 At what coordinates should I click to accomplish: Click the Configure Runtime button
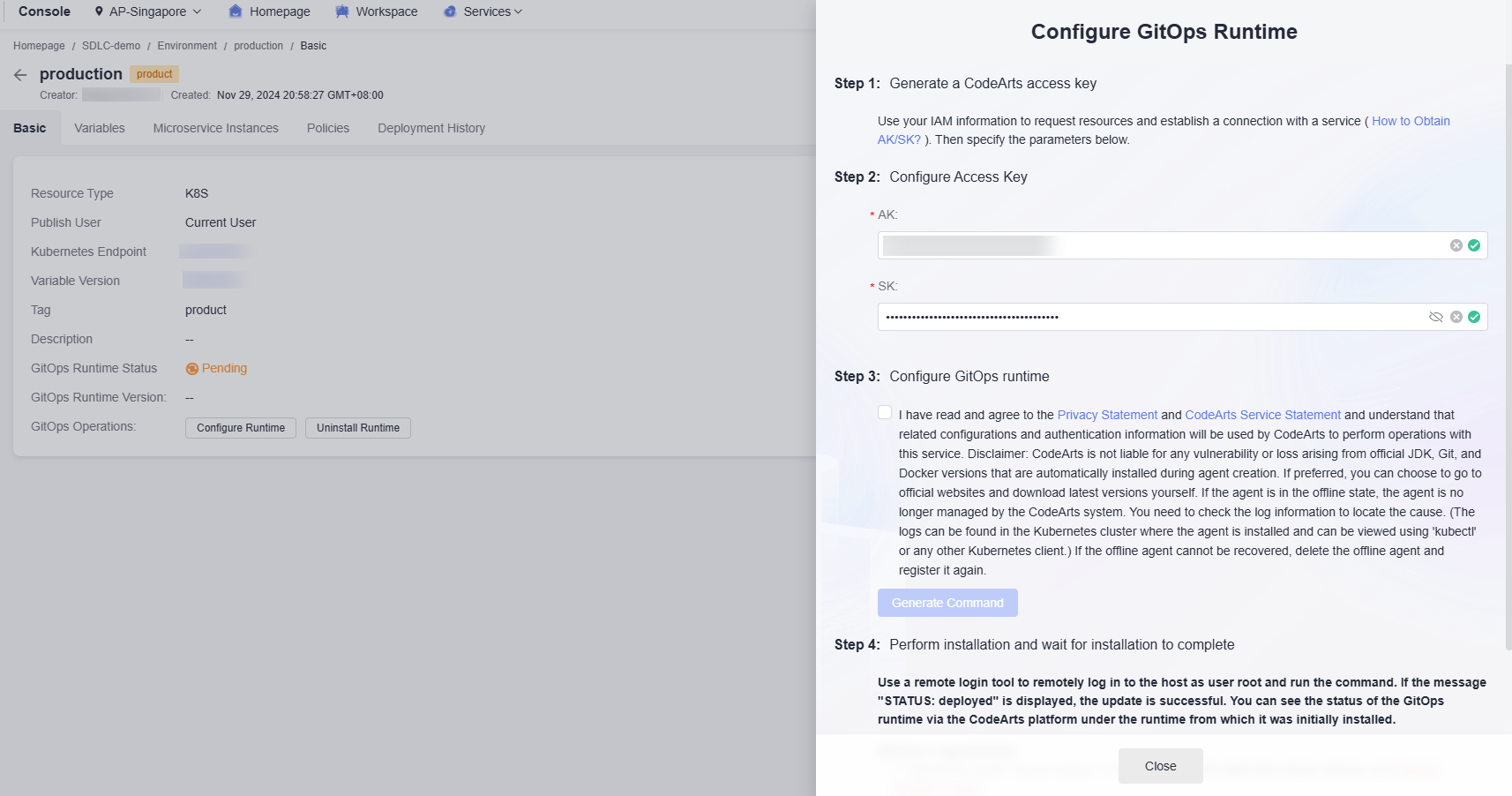(x=241, y=428)
